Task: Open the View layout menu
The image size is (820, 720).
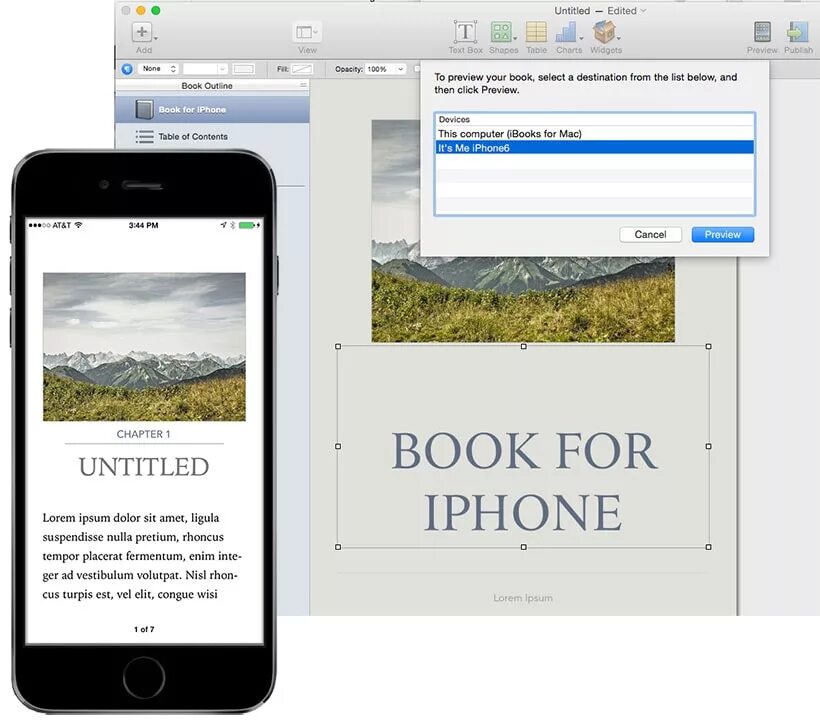Action: click(x=307, y=32)
